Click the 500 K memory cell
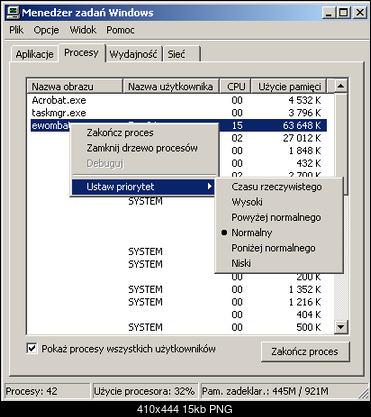371x417 pixels. coord(309,327)
